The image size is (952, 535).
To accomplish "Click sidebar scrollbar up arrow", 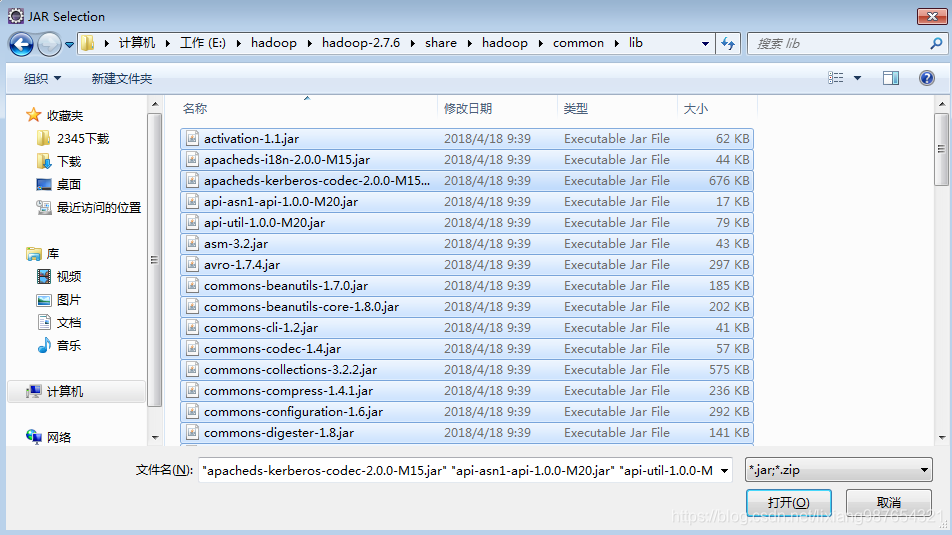I will (x=155, y=104).
